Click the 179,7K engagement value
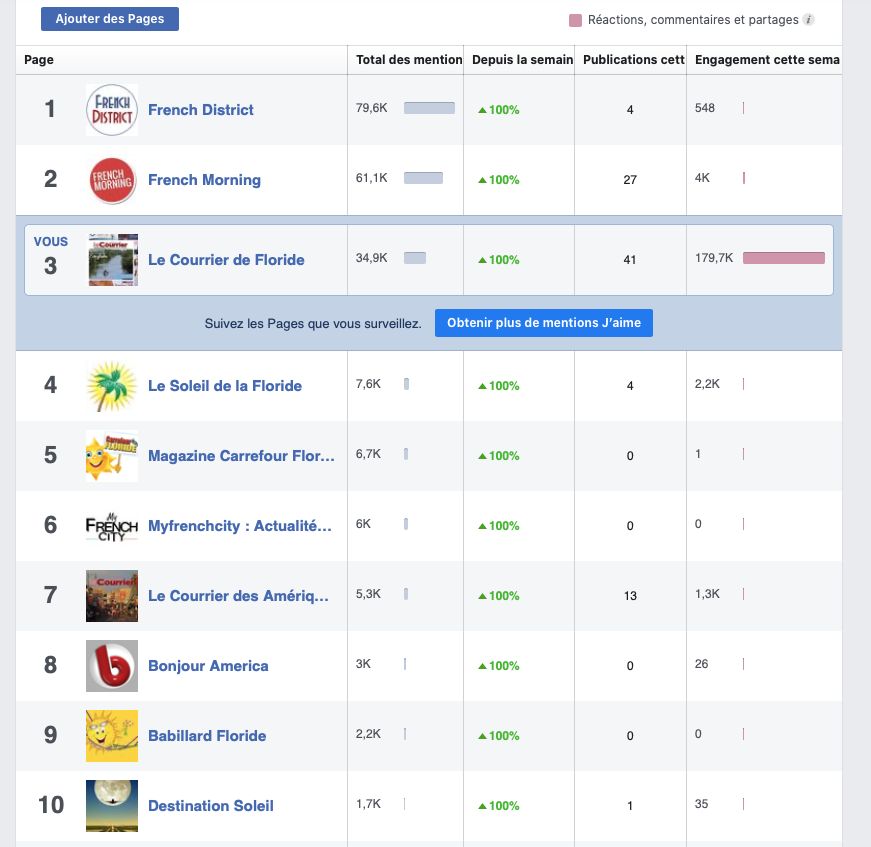 (714, 258)
